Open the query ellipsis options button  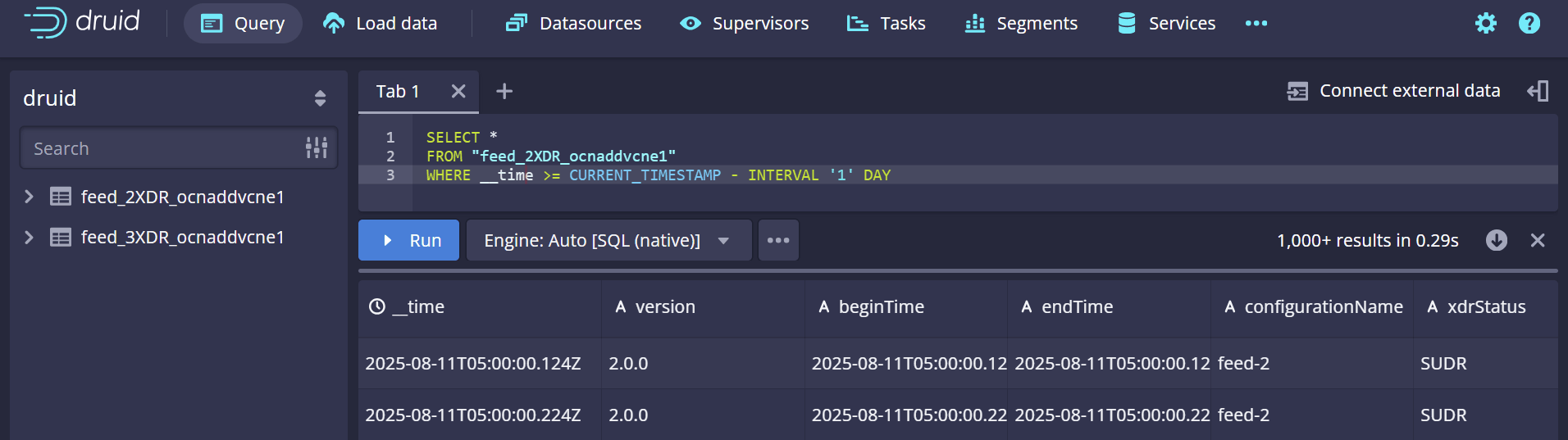(777, 240)
